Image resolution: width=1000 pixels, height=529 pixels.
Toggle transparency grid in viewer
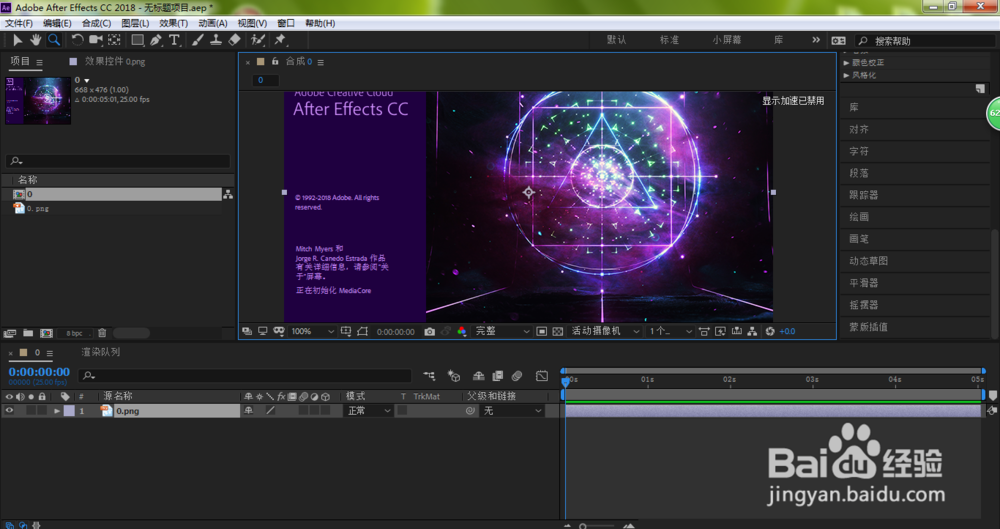[x=557, y=332]
